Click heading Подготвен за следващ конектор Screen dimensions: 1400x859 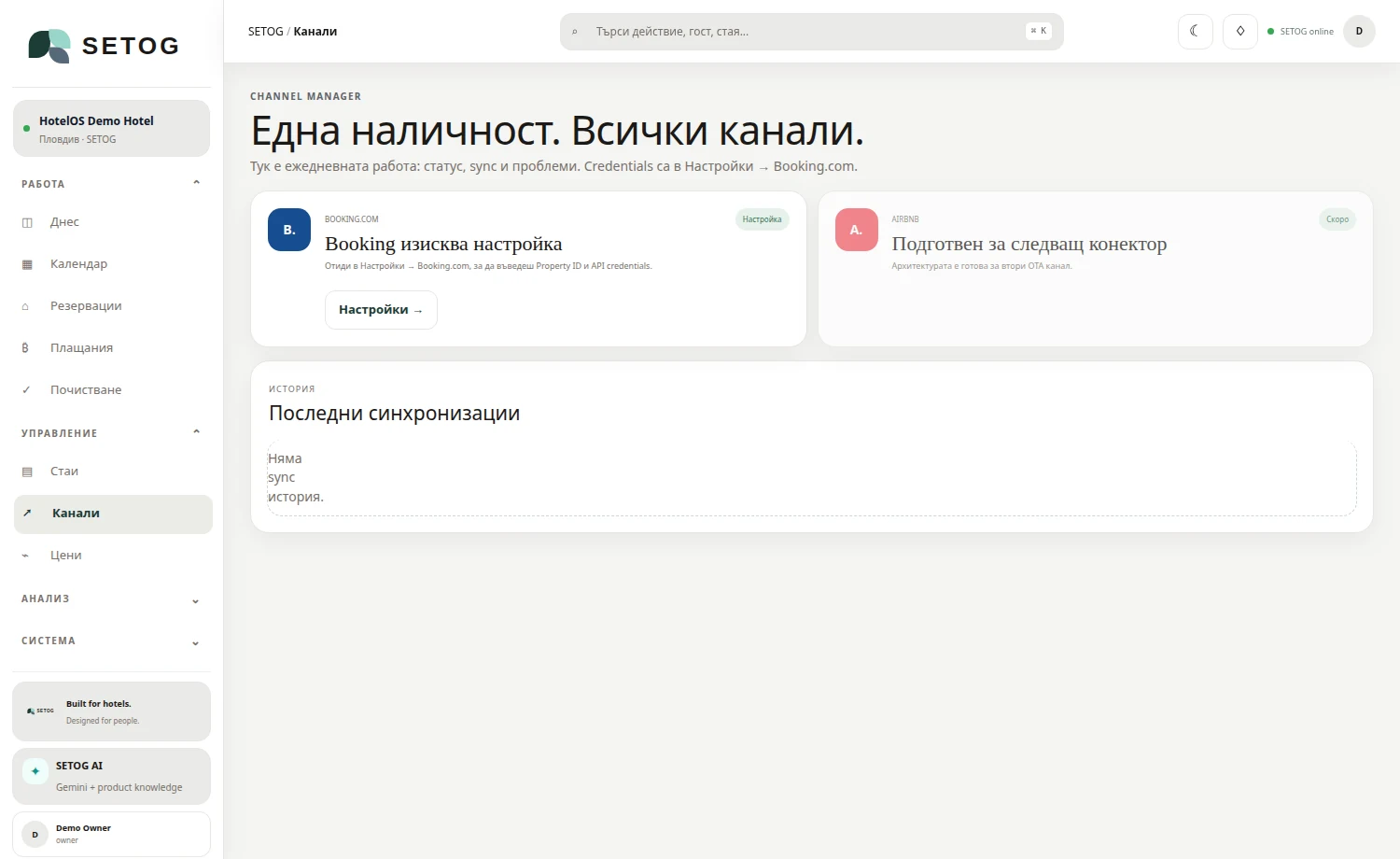point(1029,244)
